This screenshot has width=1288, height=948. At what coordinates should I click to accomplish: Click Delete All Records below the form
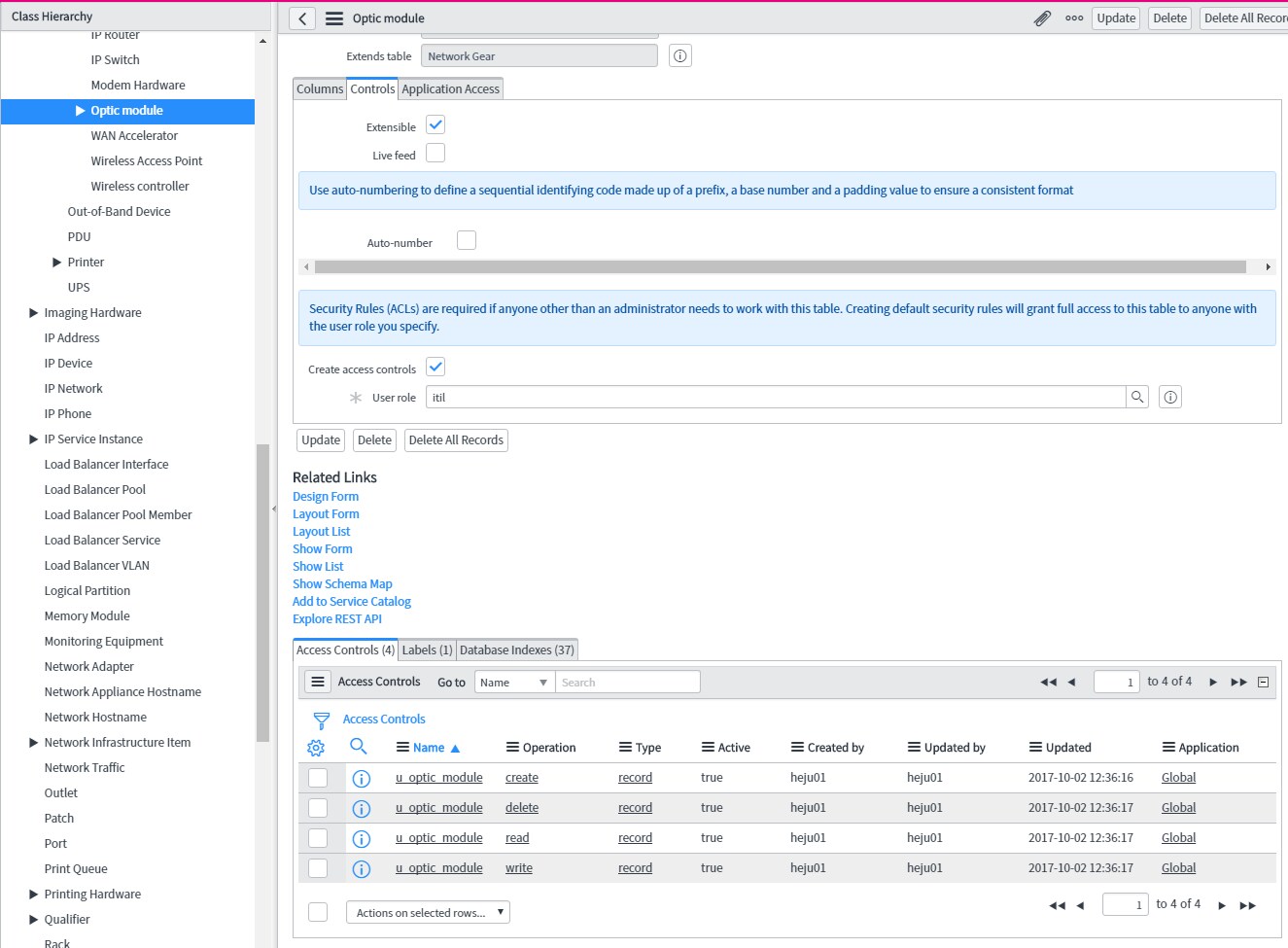456,440
